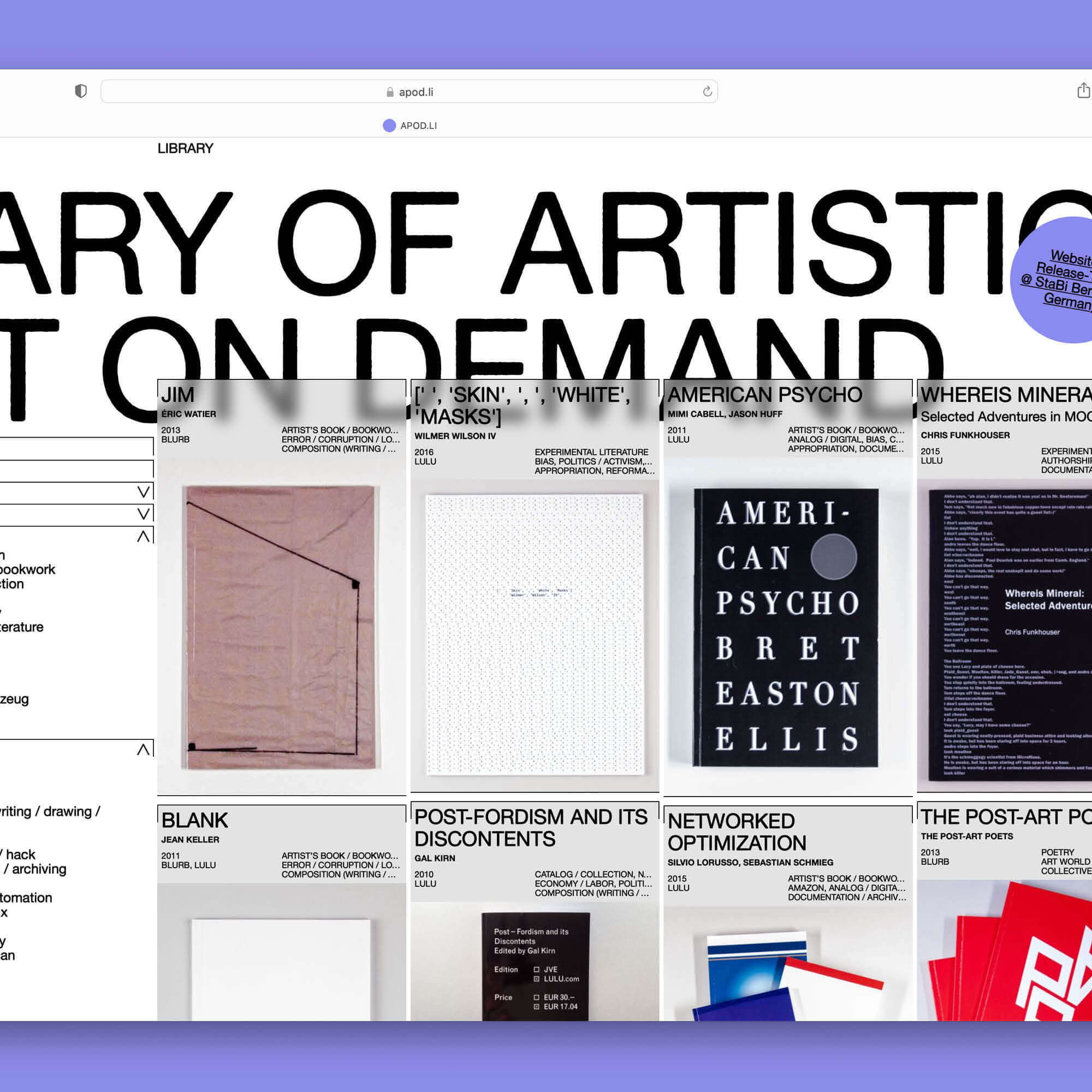Click the lock icon beside apod.li

click(x=389, y=92)
